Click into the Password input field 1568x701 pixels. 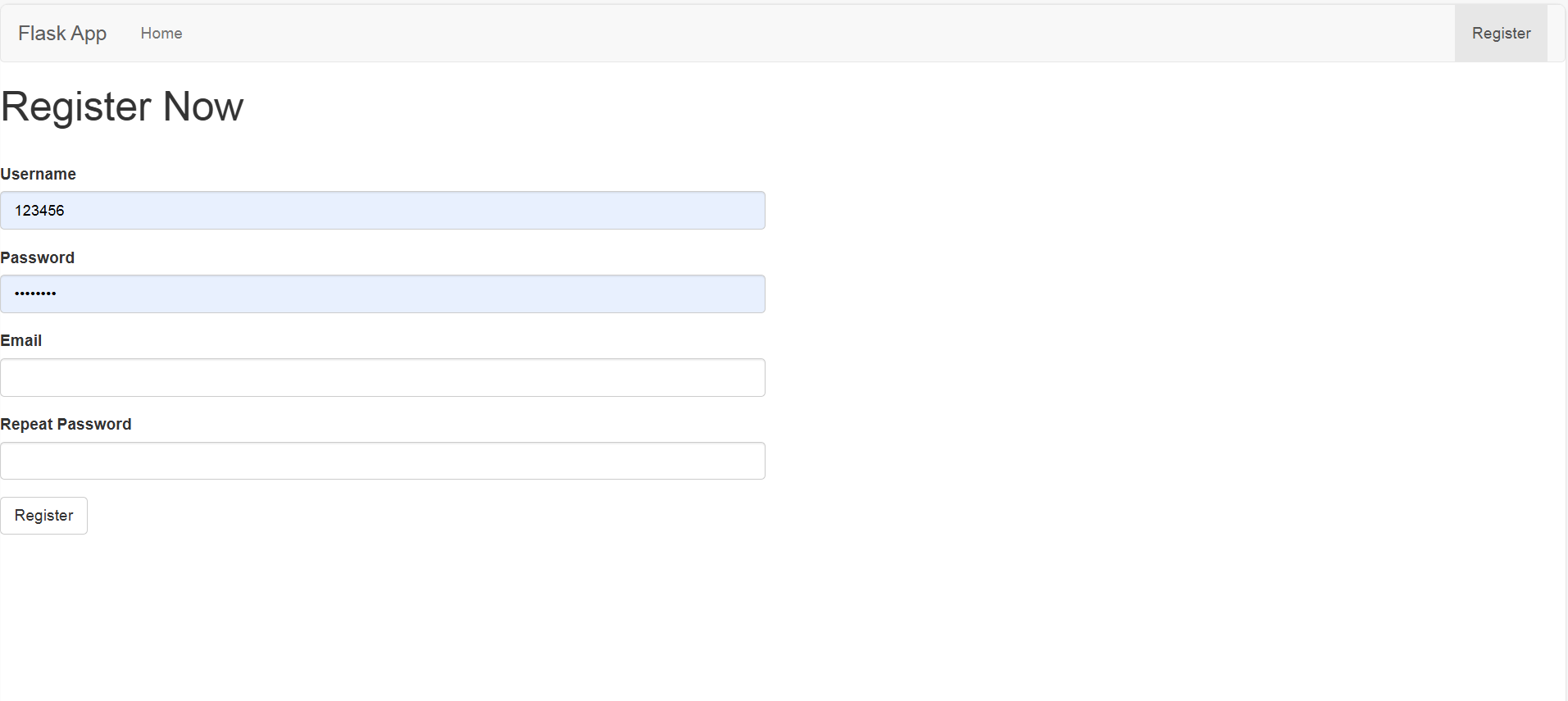click(x=382, y=294)
